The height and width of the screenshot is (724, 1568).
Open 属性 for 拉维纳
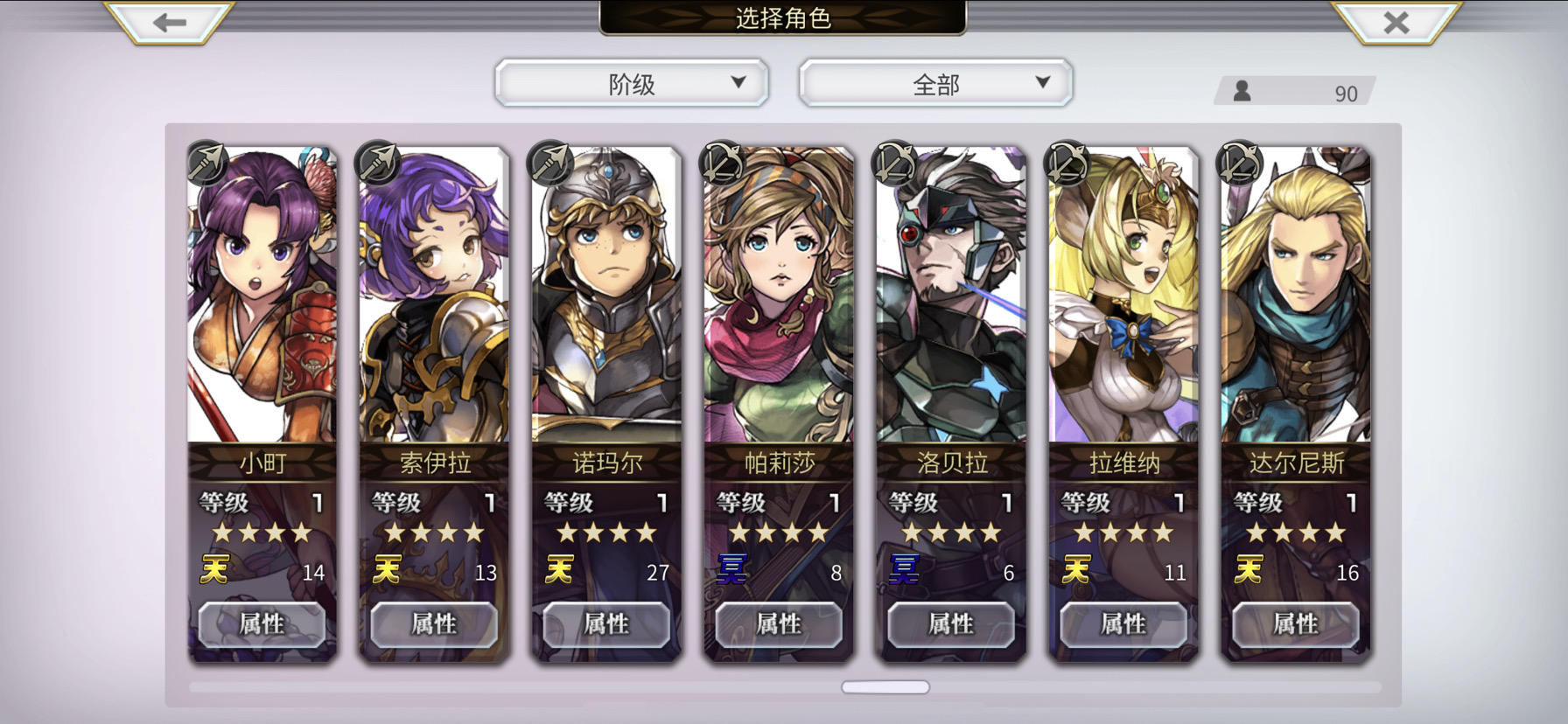[1123, 624]
